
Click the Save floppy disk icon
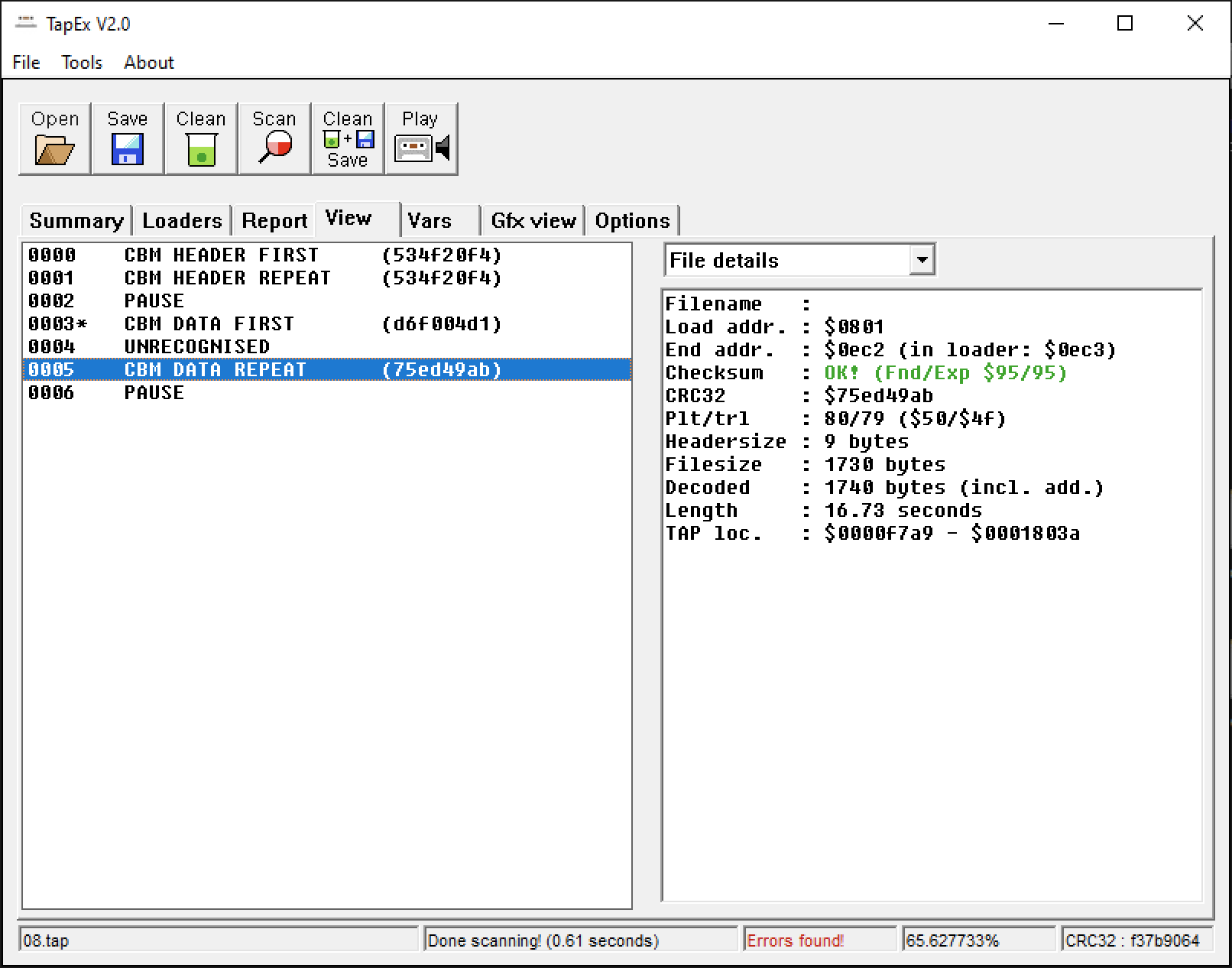pos(127,149)
